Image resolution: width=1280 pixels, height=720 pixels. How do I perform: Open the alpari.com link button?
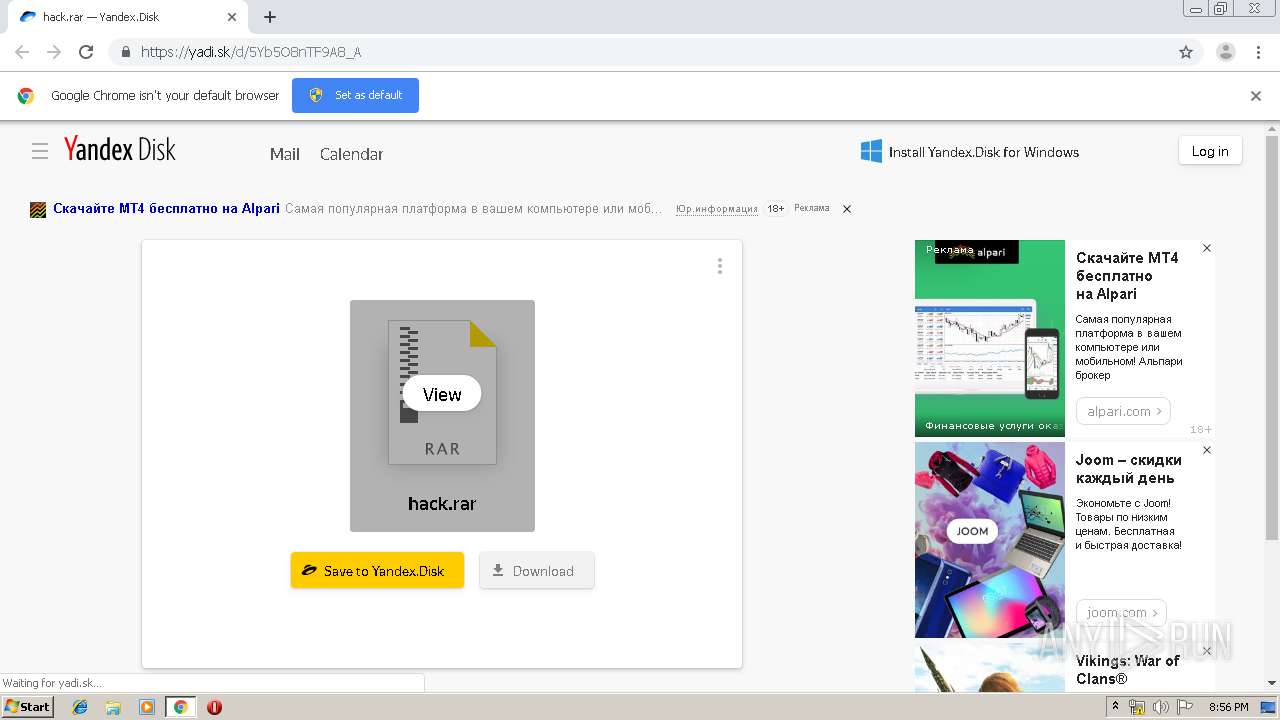pyautogui.click(x=1123, y=411)
